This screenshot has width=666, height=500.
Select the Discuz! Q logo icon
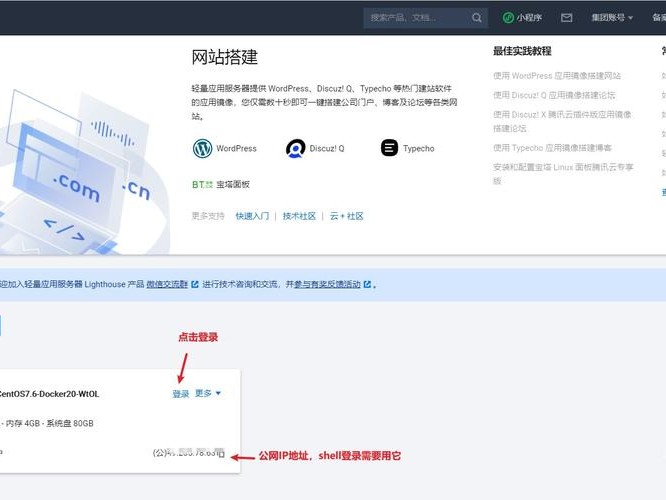tap(296, 148)
